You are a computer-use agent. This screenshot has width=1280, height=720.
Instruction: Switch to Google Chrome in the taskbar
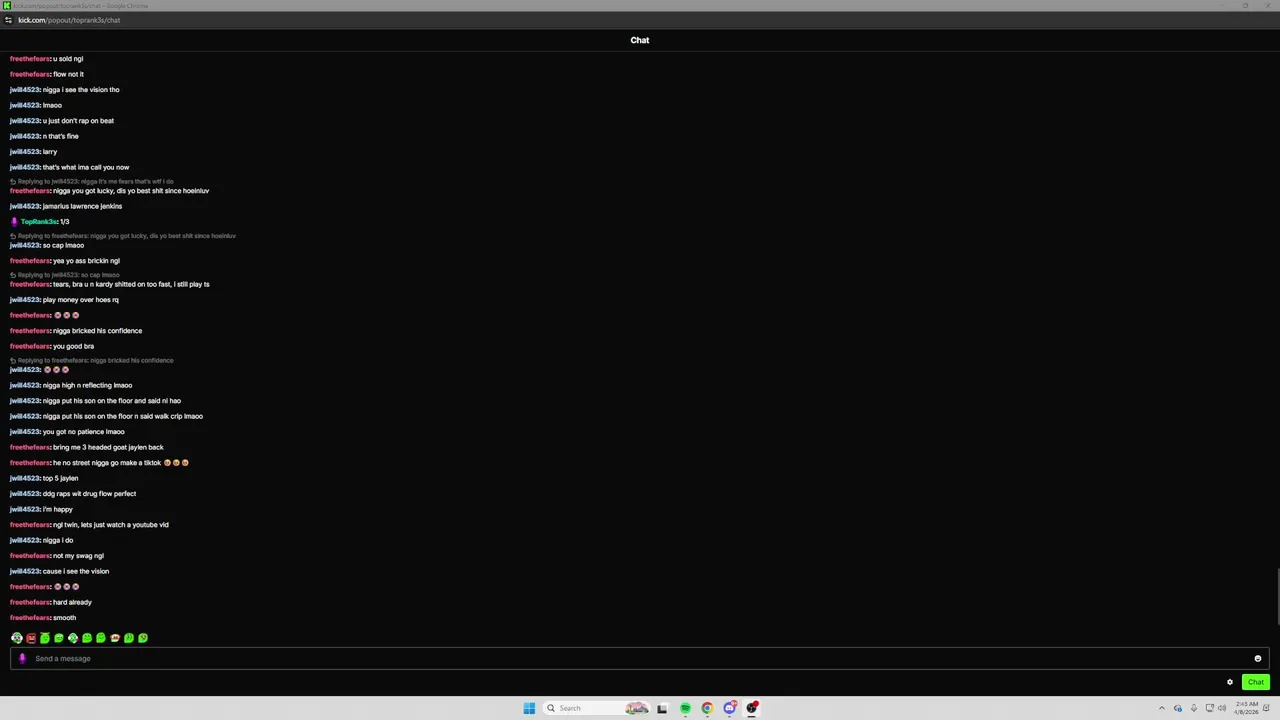coord(707,708)
